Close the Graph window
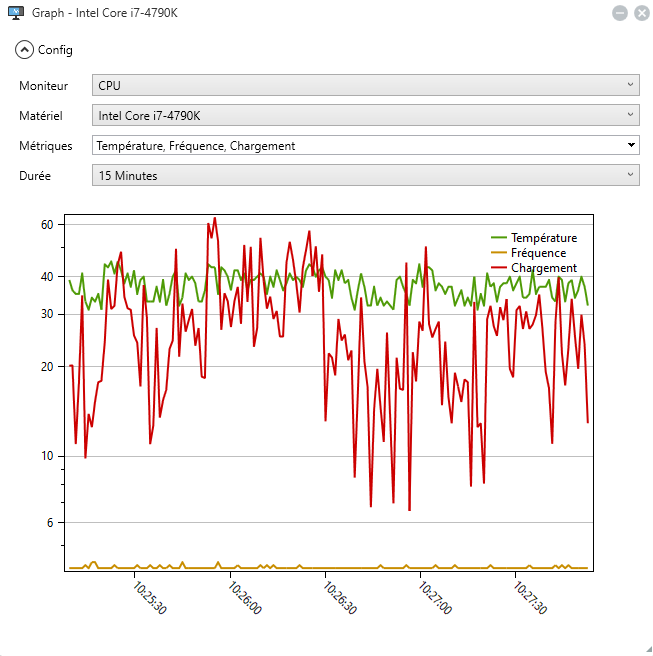The image size is (653, 656). coord(642,13)
